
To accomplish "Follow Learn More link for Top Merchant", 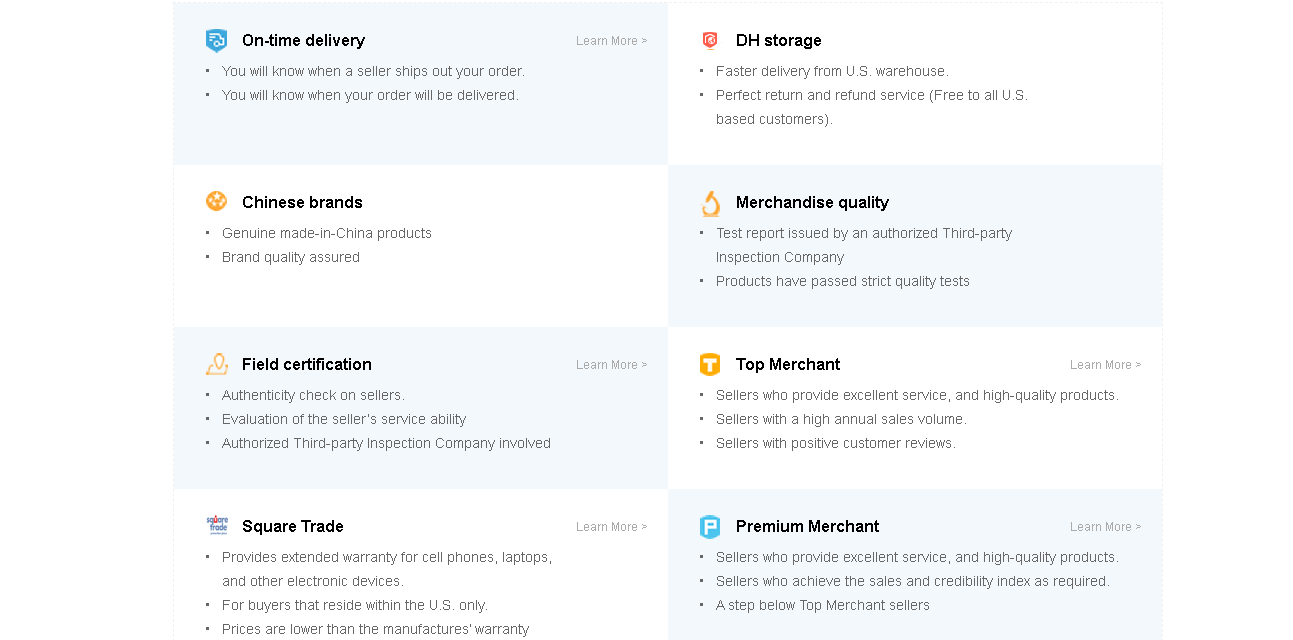I will (1105, 365).
